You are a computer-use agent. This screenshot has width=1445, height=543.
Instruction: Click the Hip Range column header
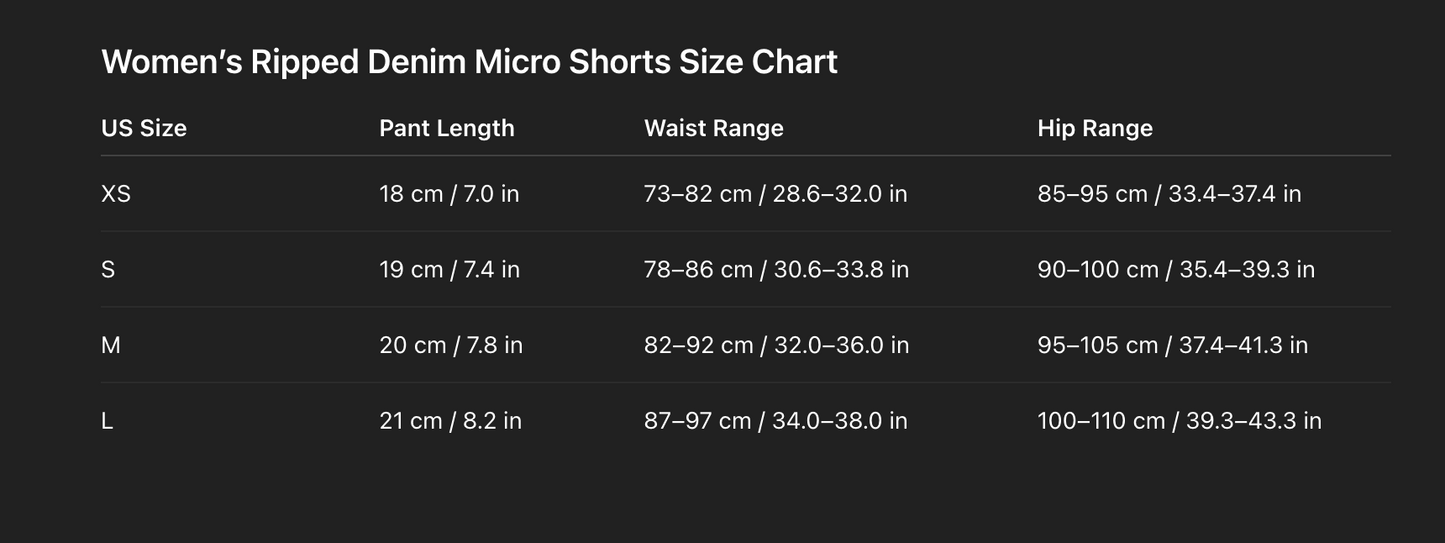1094,128
